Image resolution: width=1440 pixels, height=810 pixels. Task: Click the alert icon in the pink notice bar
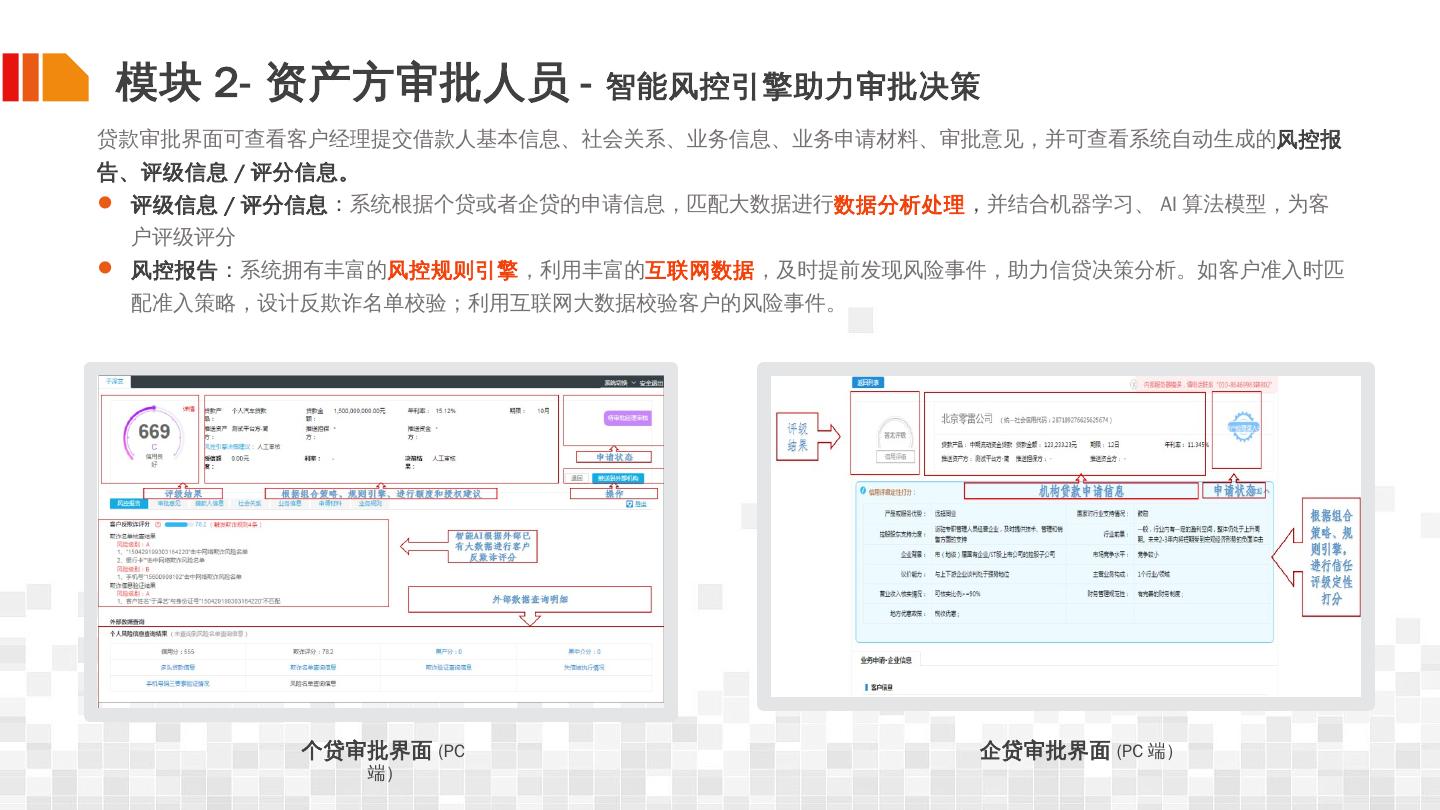click(x=1134, y=384)
